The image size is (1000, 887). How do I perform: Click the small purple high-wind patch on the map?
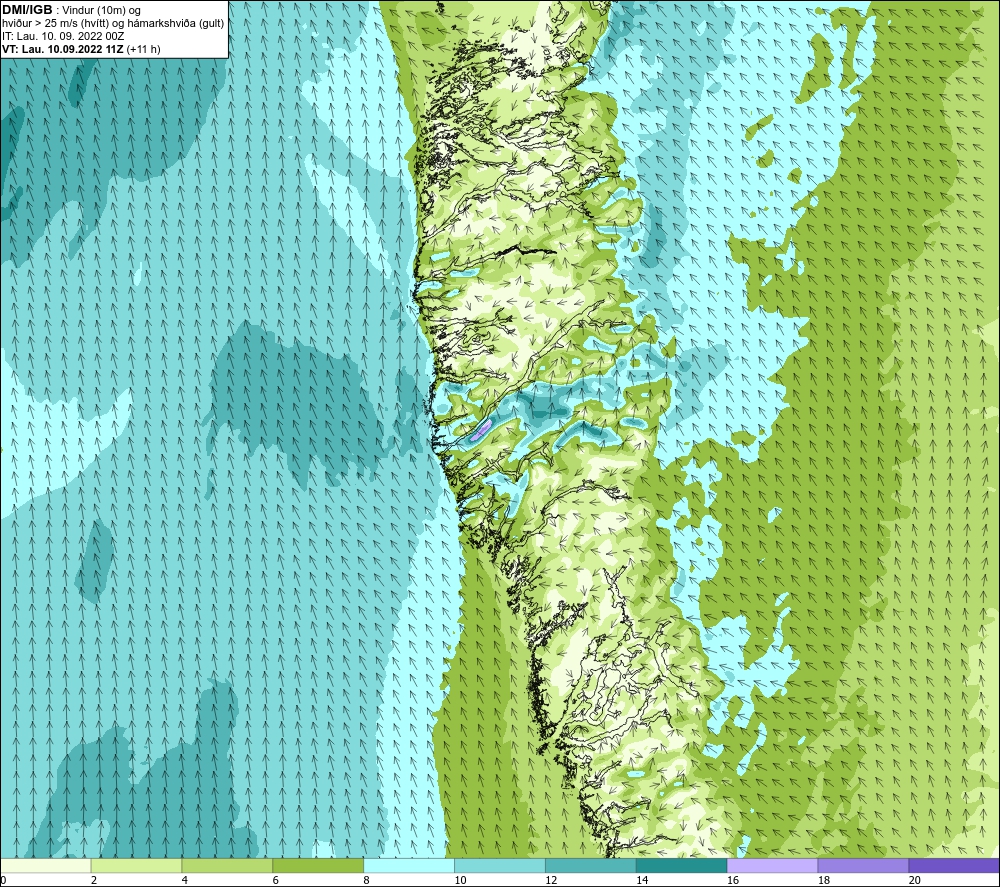[480, 430]
